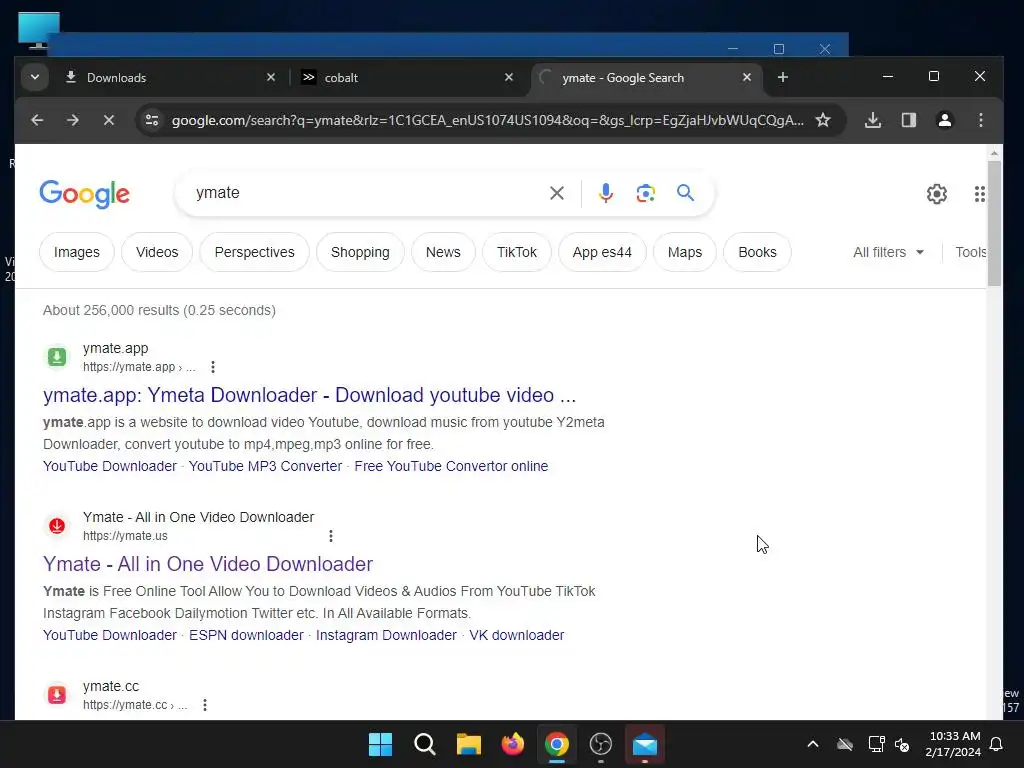Click the Chrome address bar URL
This screenshot has width=1024, height=768.
click(487, 120)
